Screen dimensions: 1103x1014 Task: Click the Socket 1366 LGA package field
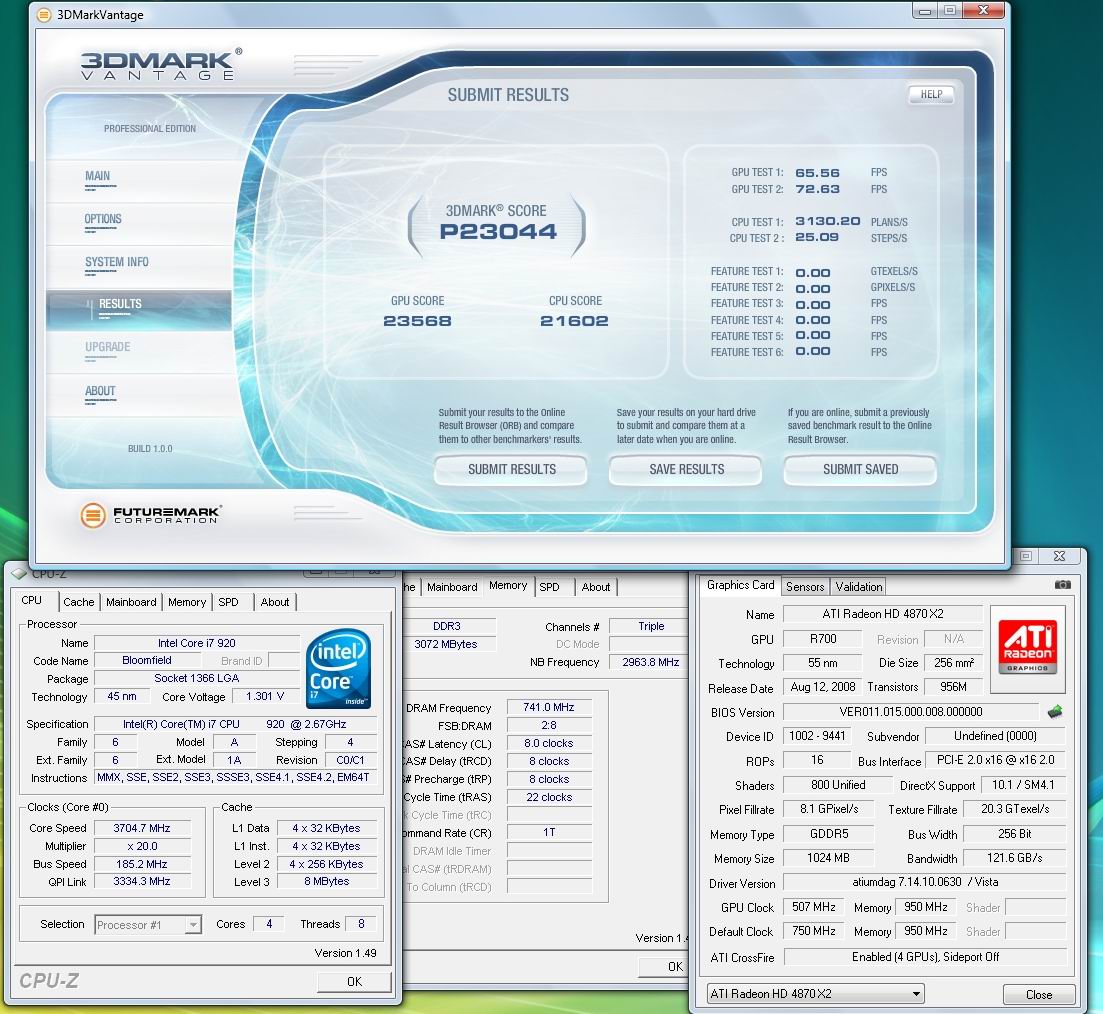pos(197,678)
